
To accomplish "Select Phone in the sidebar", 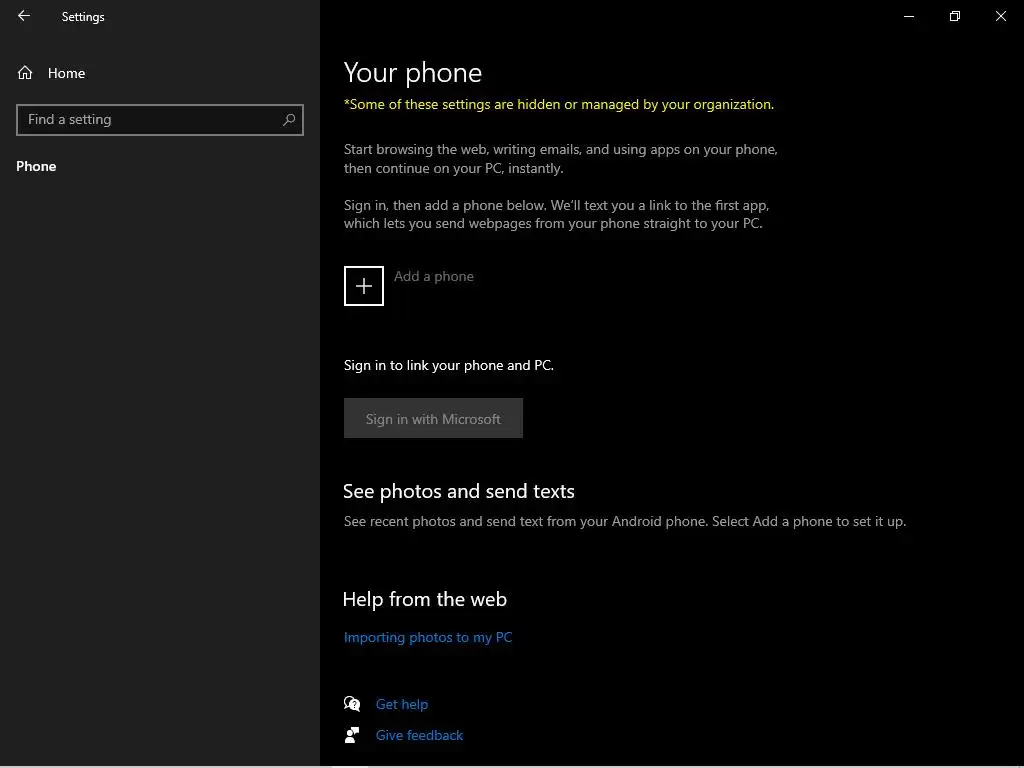I will [36, 167].
